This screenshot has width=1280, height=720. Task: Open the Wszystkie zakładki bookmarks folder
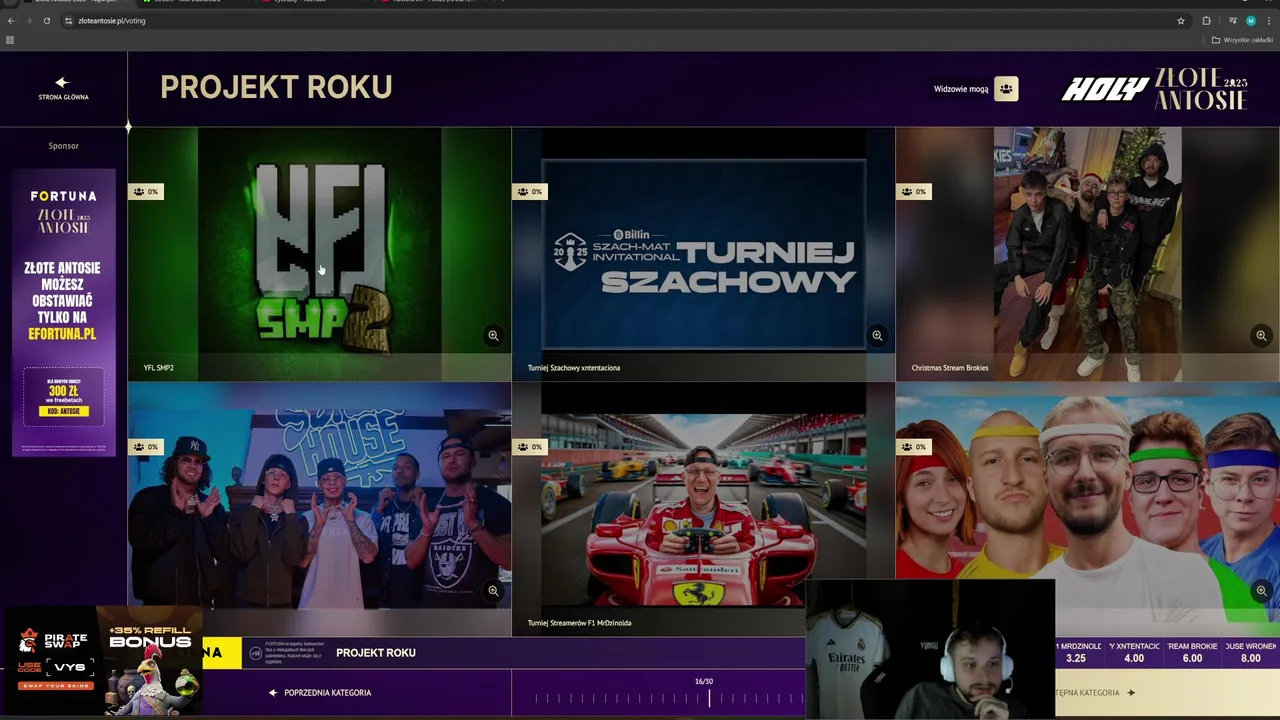pos(1242,40)
